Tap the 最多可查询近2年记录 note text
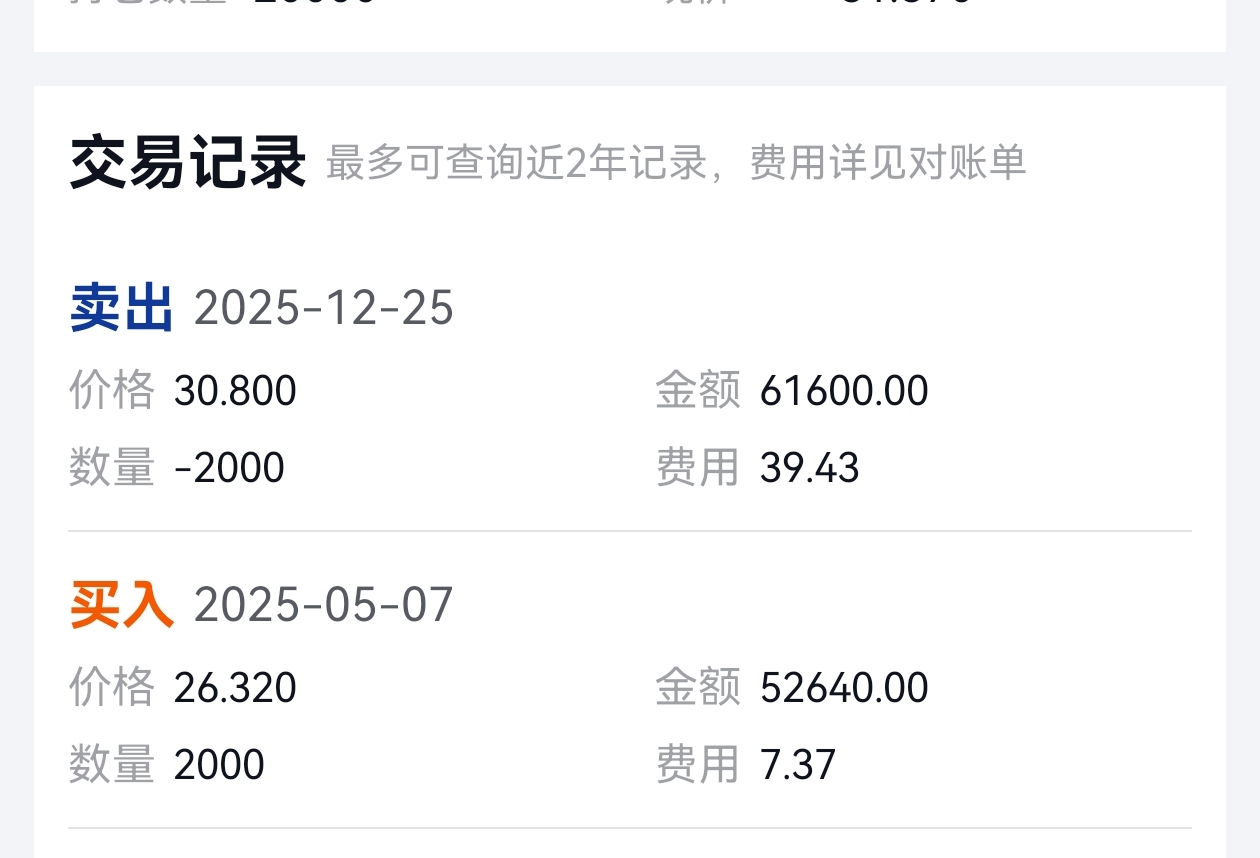Viewport: 1260px width, 858px height. (516, 164)
